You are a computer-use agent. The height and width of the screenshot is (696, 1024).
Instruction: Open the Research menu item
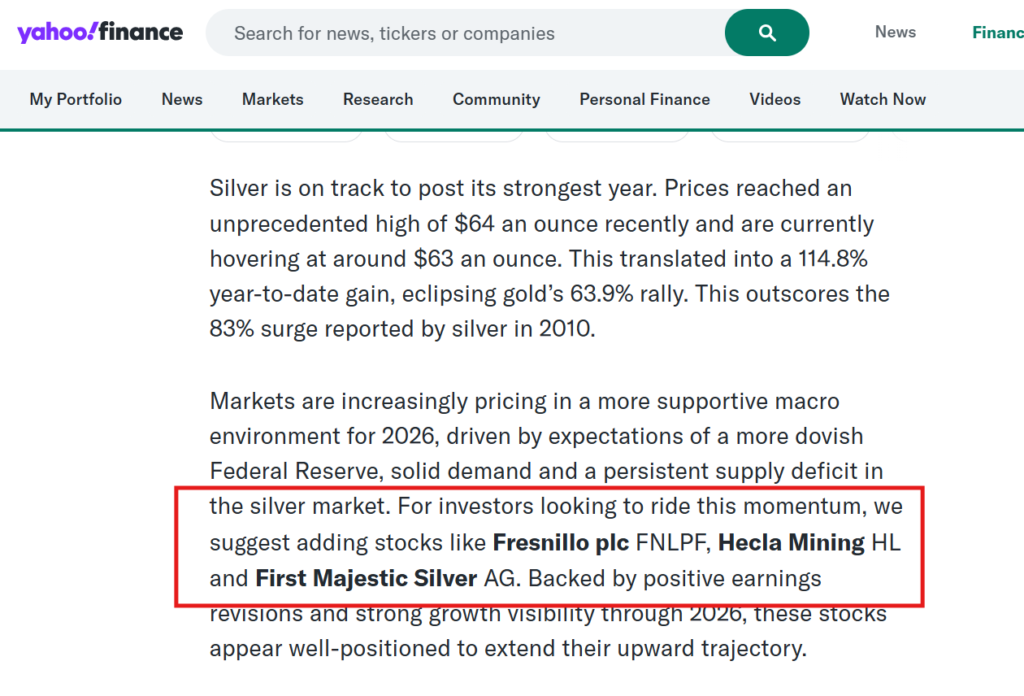(378, 99)
